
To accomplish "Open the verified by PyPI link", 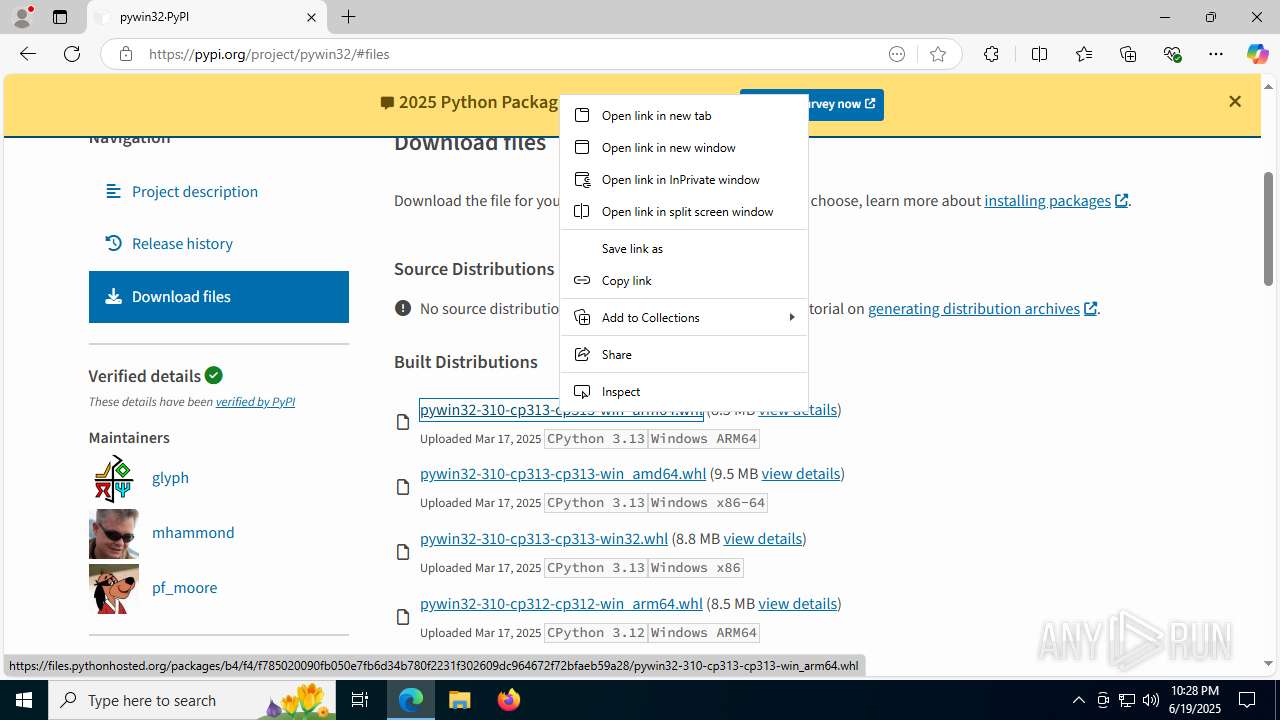I will (255, 401).
